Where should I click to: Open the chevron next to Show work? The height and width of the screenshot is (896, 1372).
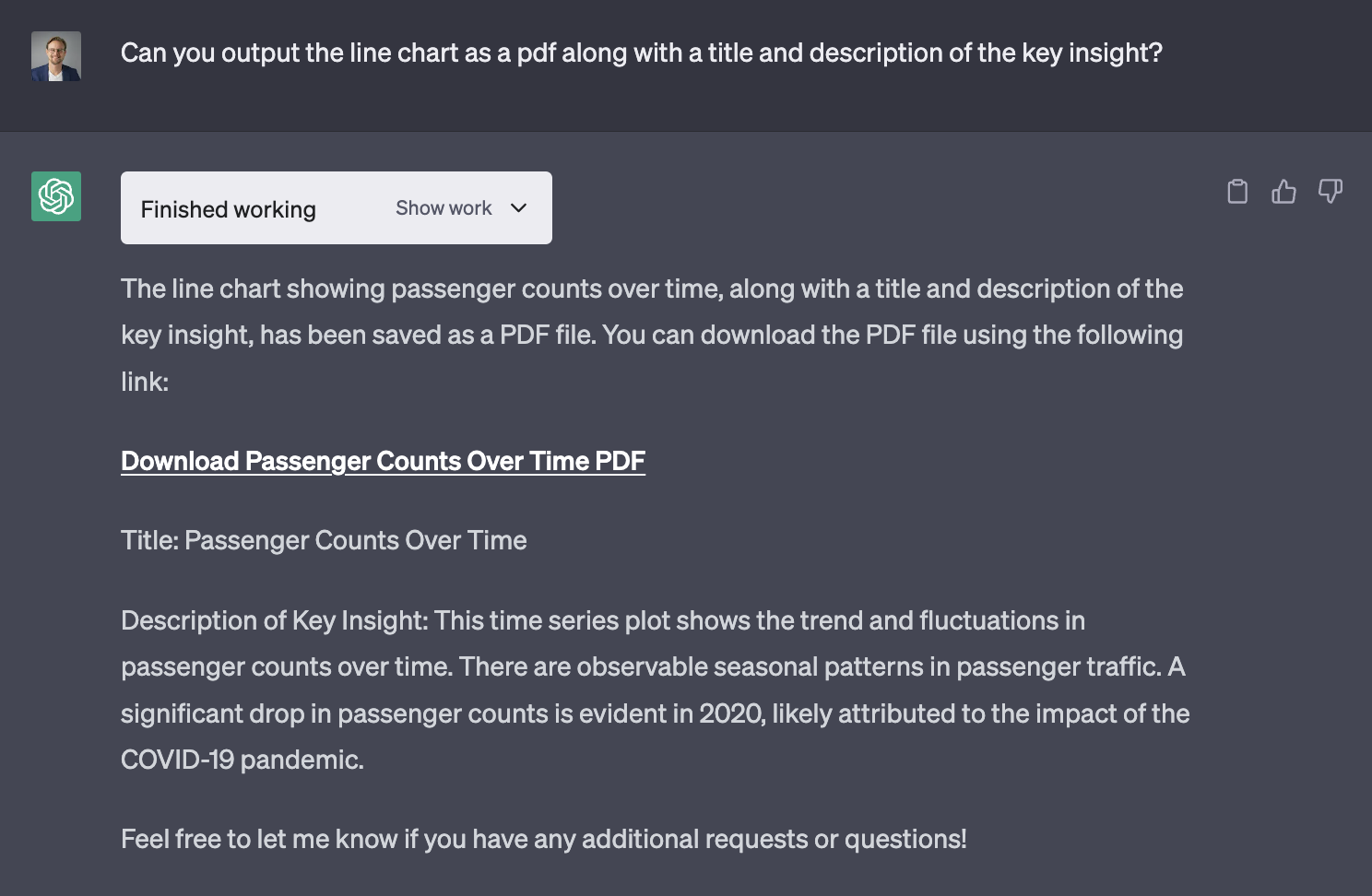(518, 208)
